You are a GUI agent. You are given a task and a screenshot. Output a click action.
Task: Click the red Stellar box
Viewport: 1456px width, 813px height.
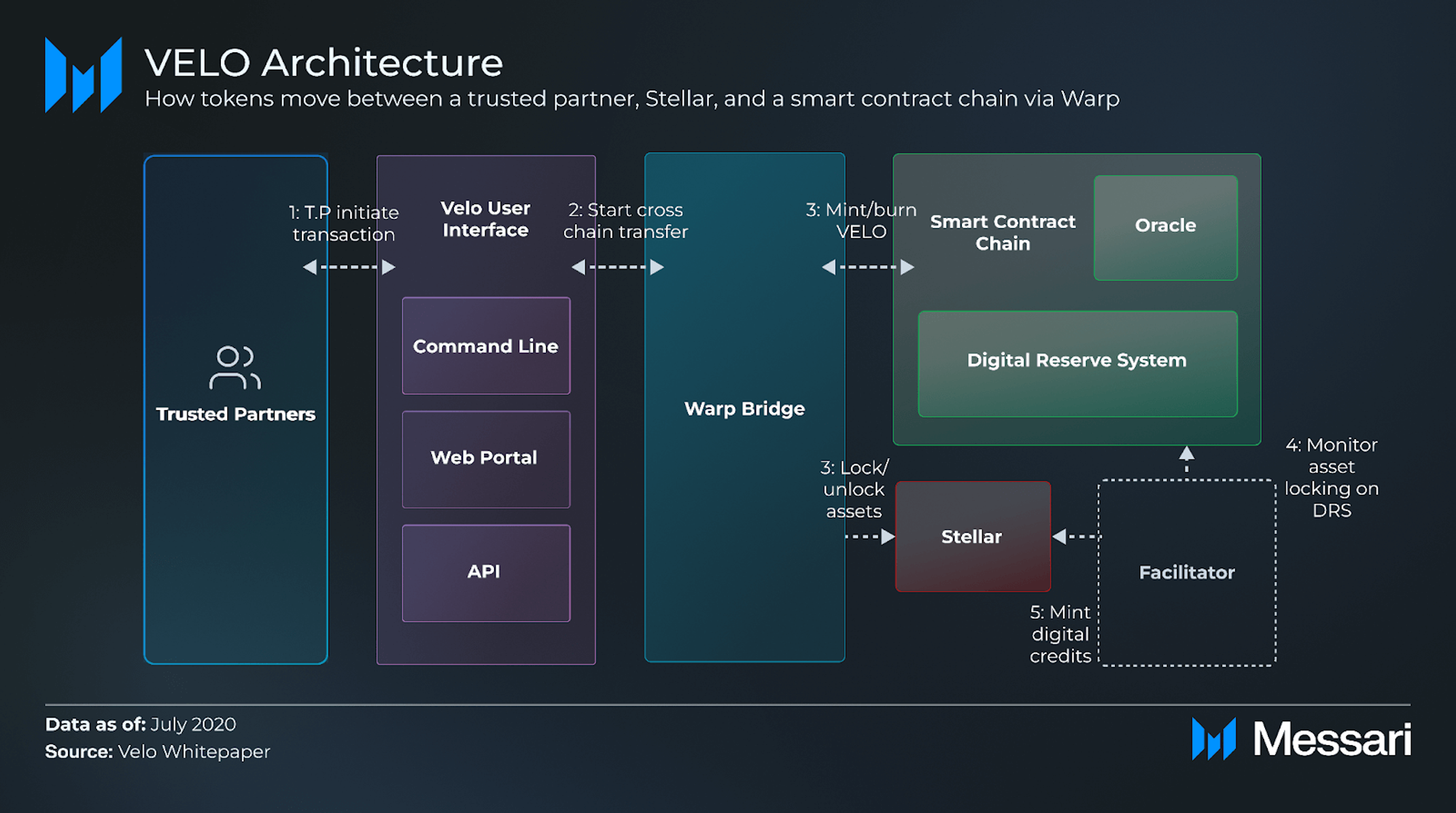pyautogui.click(x=972, y=536)
